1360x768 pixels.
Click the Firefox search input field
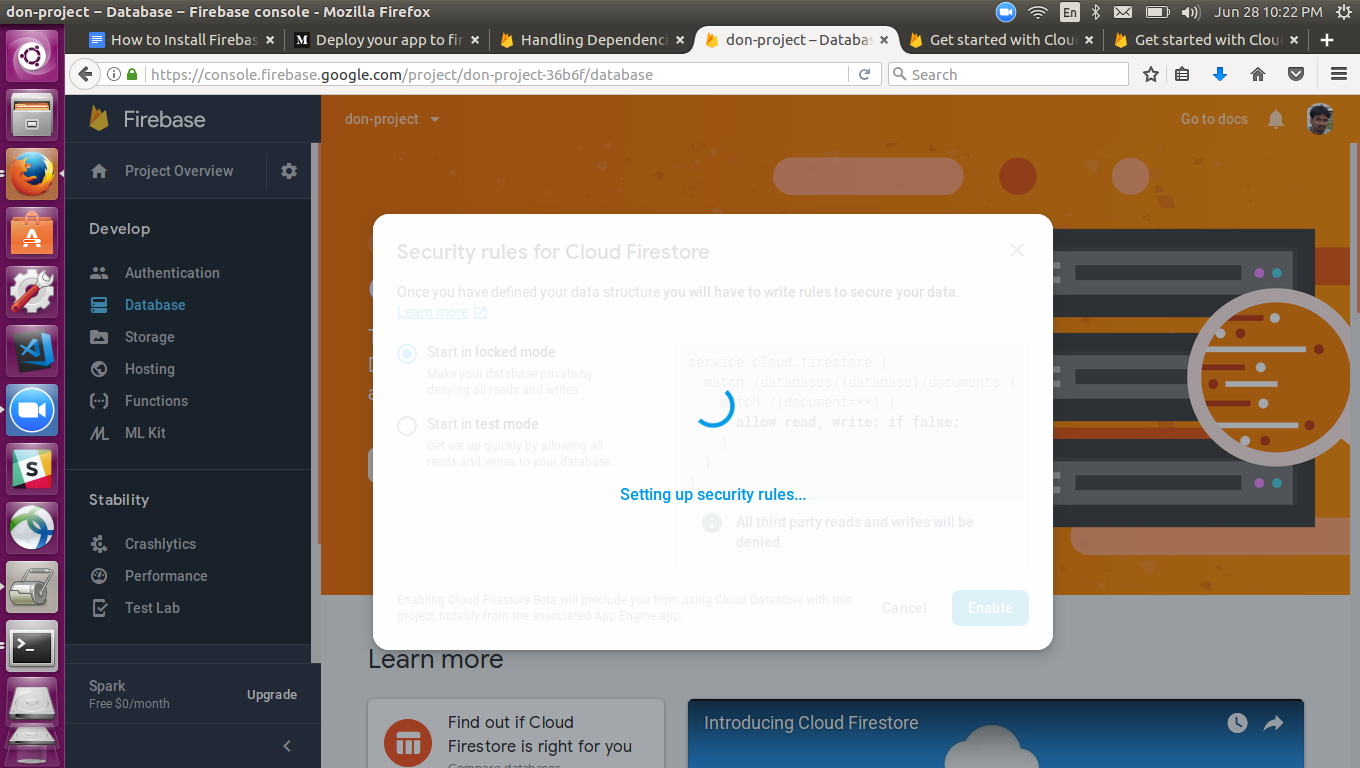(1008, 74)
